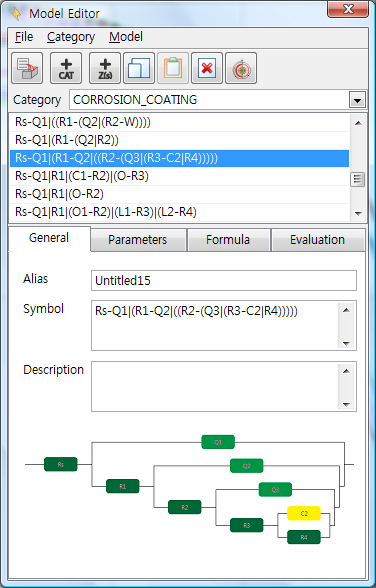Add a new Z(s) model
This screenshot has height=588, width=376.
105,68
